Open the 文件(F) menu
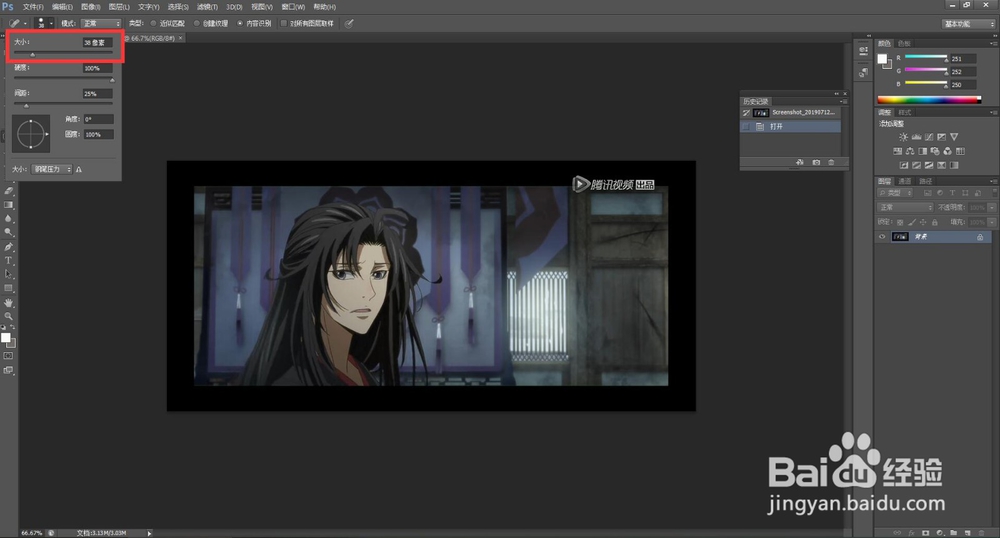Viewport: 1000px width, 538px height. (33, 7)
